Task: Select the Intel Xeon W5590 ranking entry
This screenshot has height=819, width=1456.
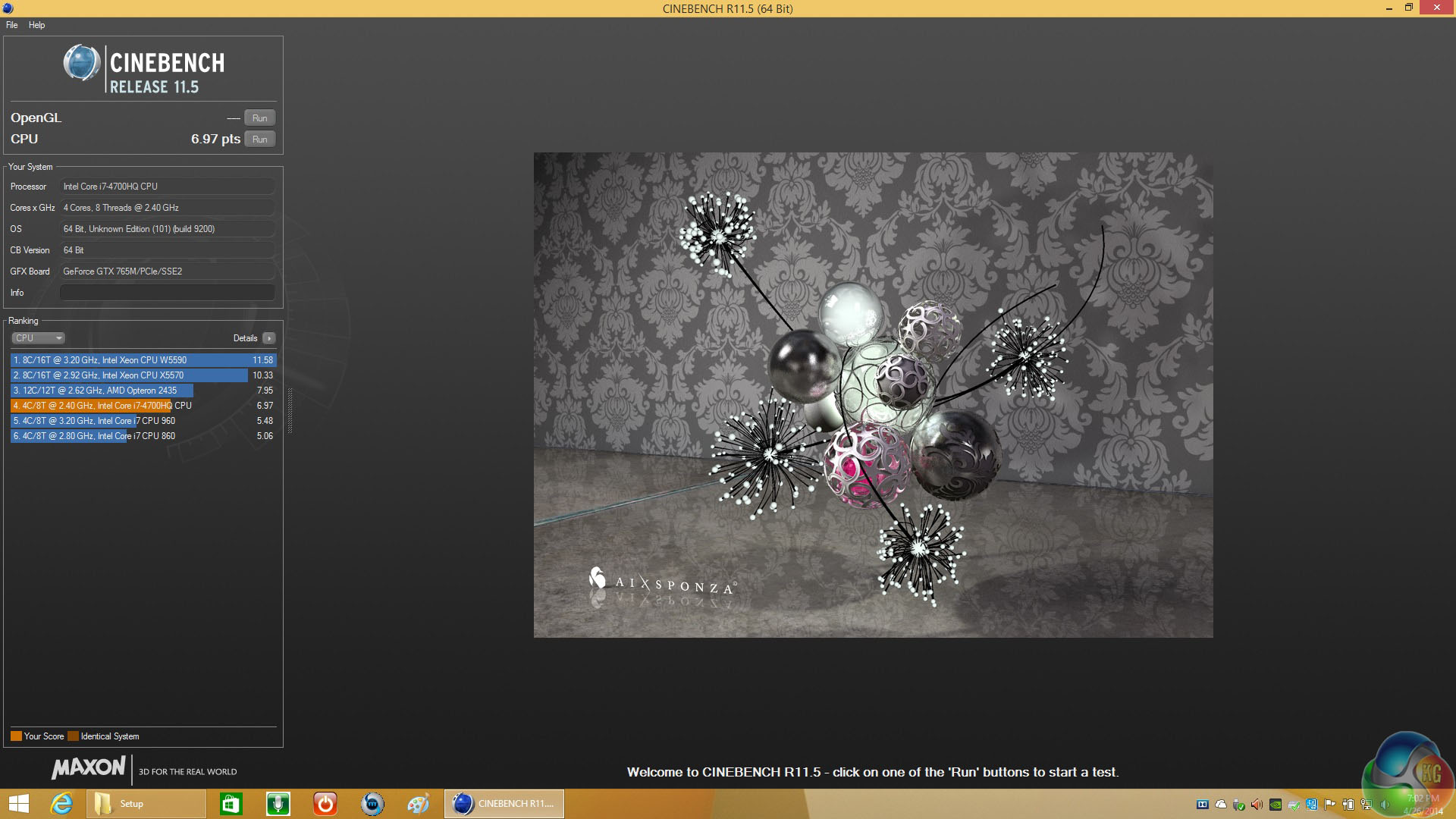Action: point(143,360)
